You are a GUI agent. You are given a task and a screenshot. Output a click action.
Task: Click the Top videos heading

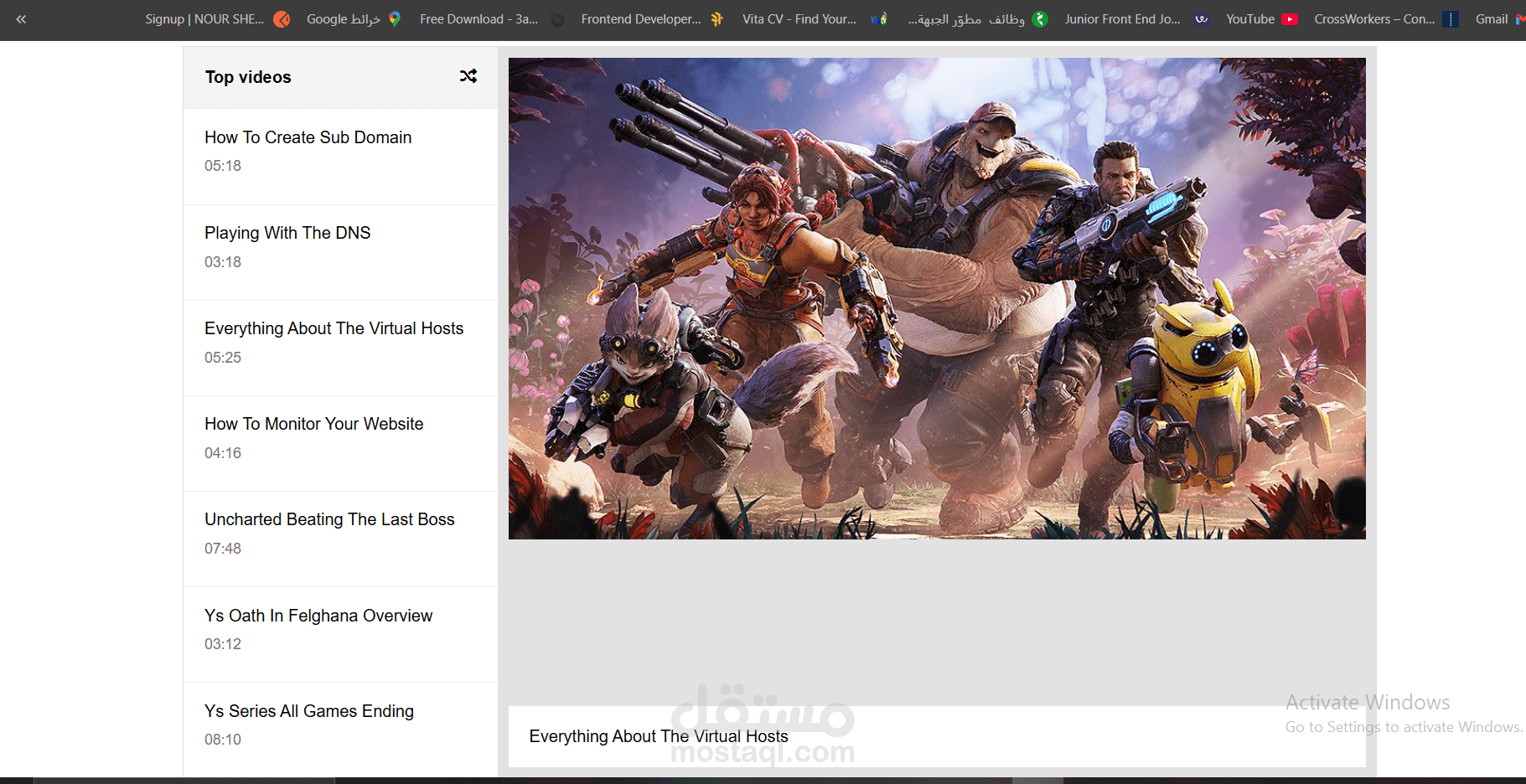[248, 77]
